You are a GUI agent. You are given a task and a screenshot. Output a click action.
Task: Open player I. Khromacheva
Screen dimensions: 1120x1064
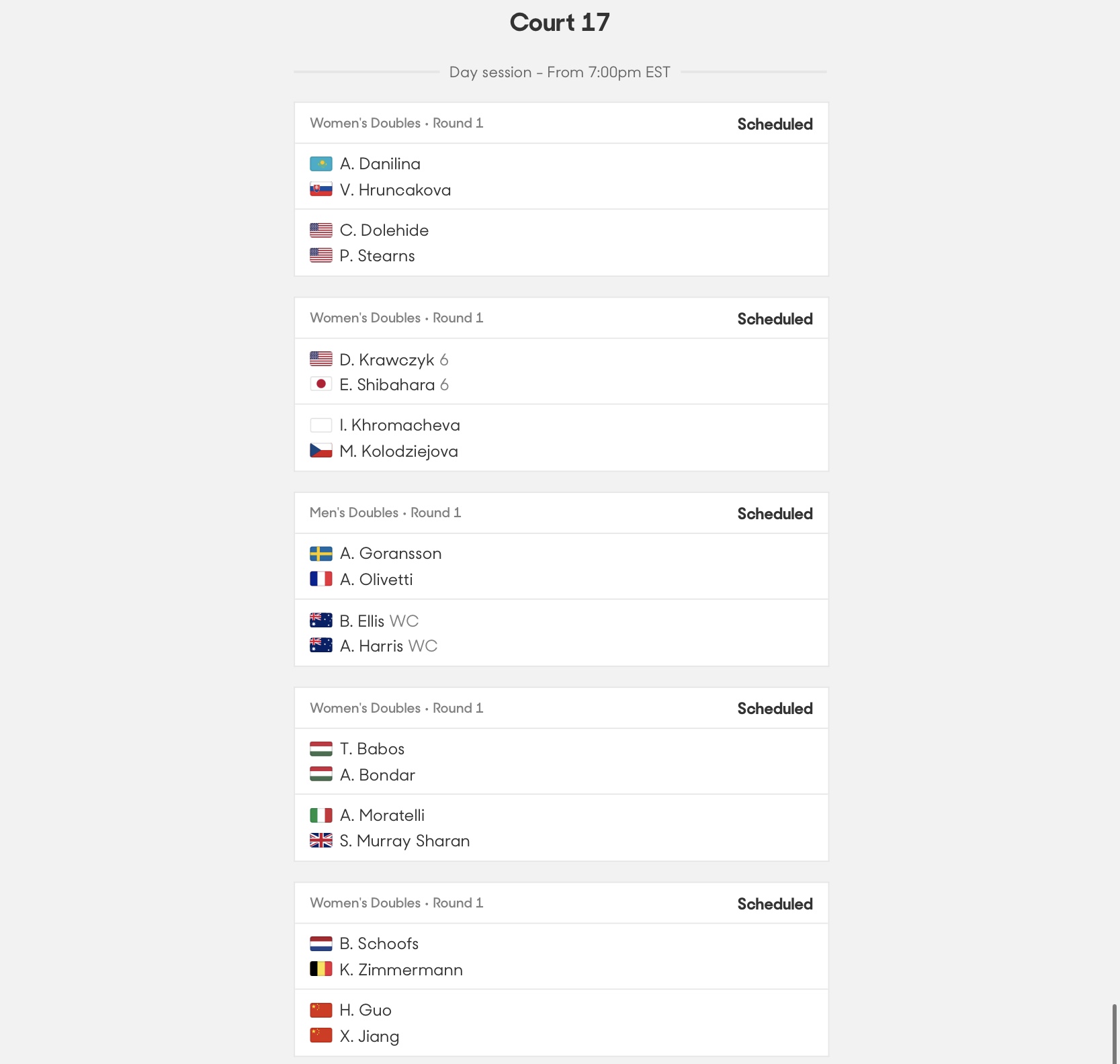[400, 425]
